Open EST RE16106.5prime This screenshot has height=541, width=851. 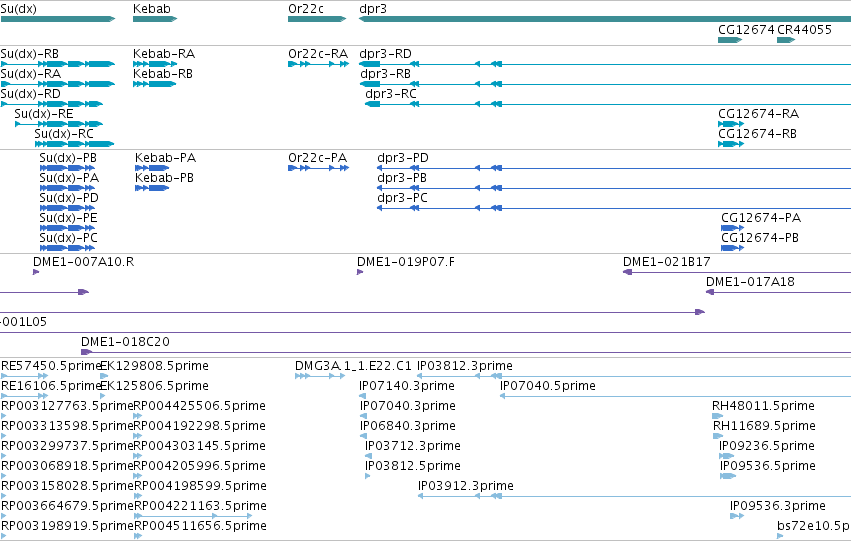coord(24,396)
